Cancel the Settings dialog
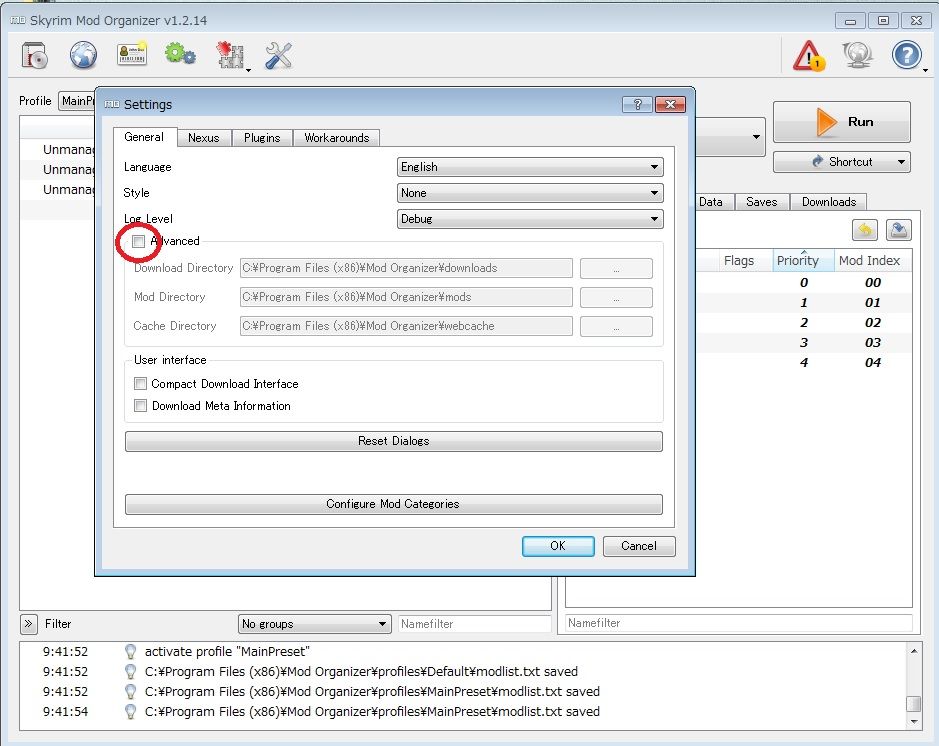 click(639, 546)
